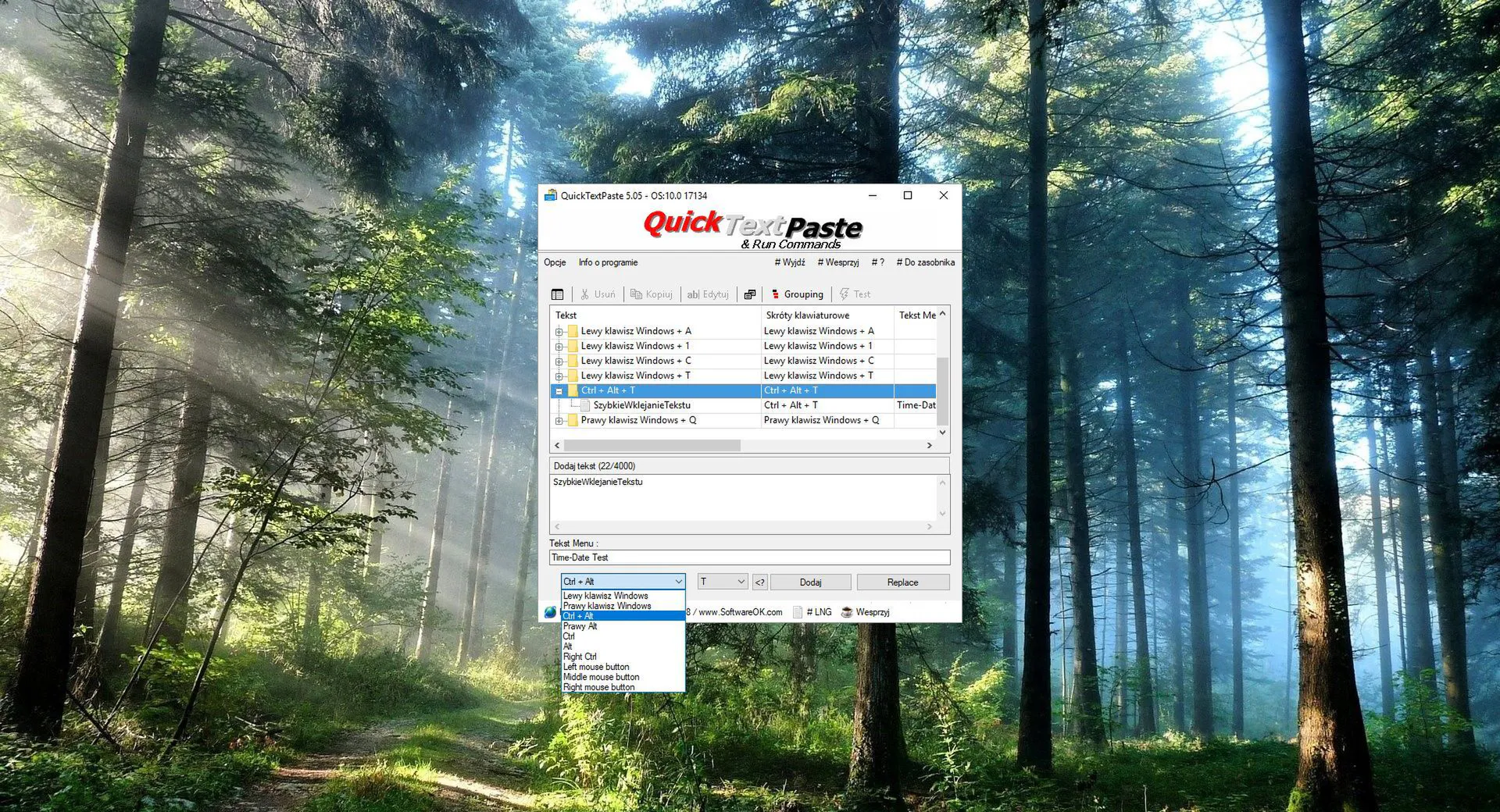The height and width of the screenshot is (812, 1500).
Task: Click the Tekst column header
Action: point(655,315)
